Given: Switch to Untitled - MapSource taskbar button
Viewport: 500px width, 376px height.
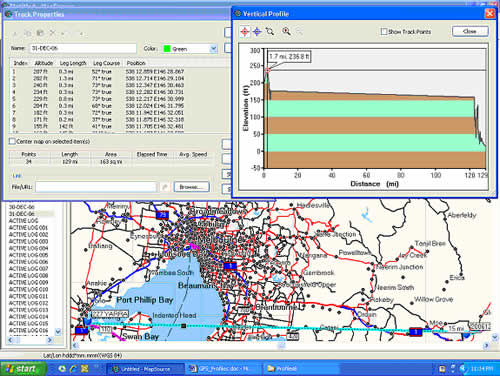Looking at the screenshot, I should pyautogui.click(x=146, y=369).
